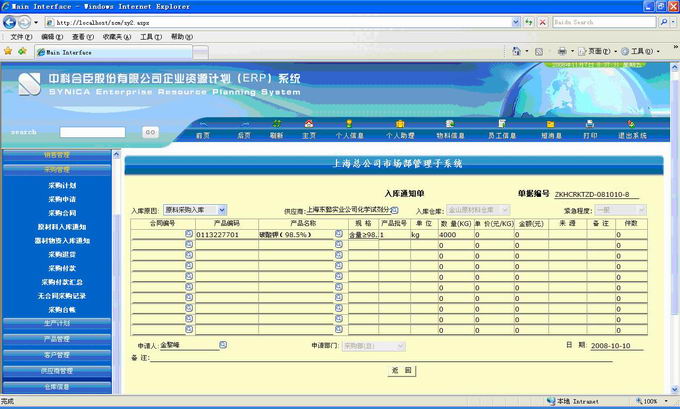This screenshot has width=680, height=409.
Task: Open the Favorites Center star icon
Action: tap(8, 51)
